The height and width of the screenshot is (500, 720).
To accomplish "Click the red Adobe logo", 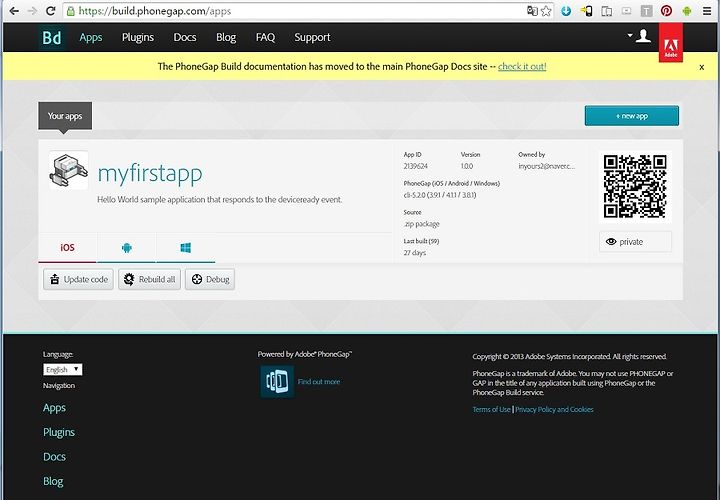I will 671,43.
